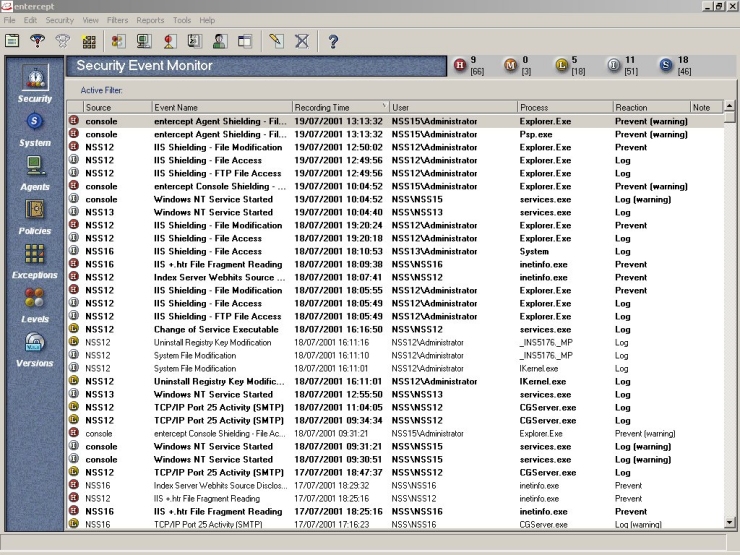Click the scrollbar down arrow

729,522
